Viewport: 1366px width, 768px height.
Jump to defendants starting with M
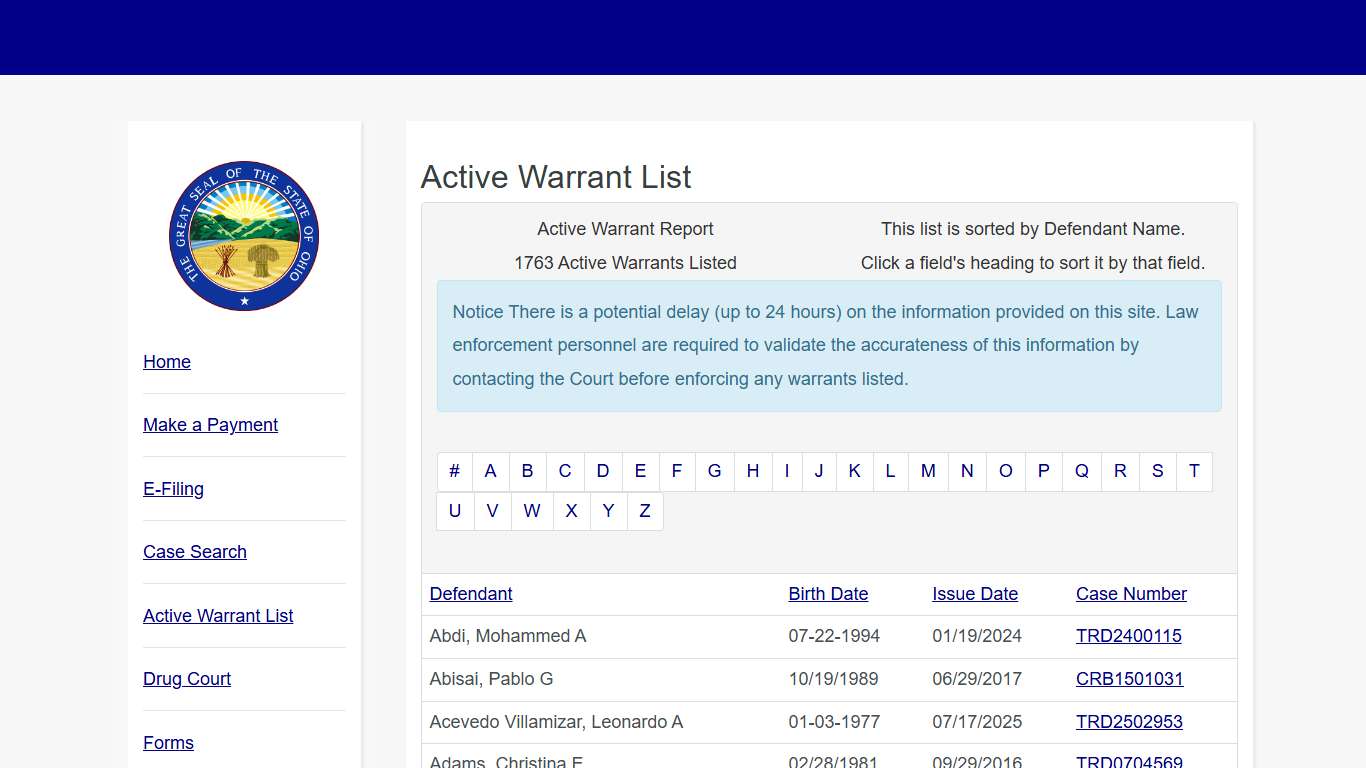[x=928, y=471]
